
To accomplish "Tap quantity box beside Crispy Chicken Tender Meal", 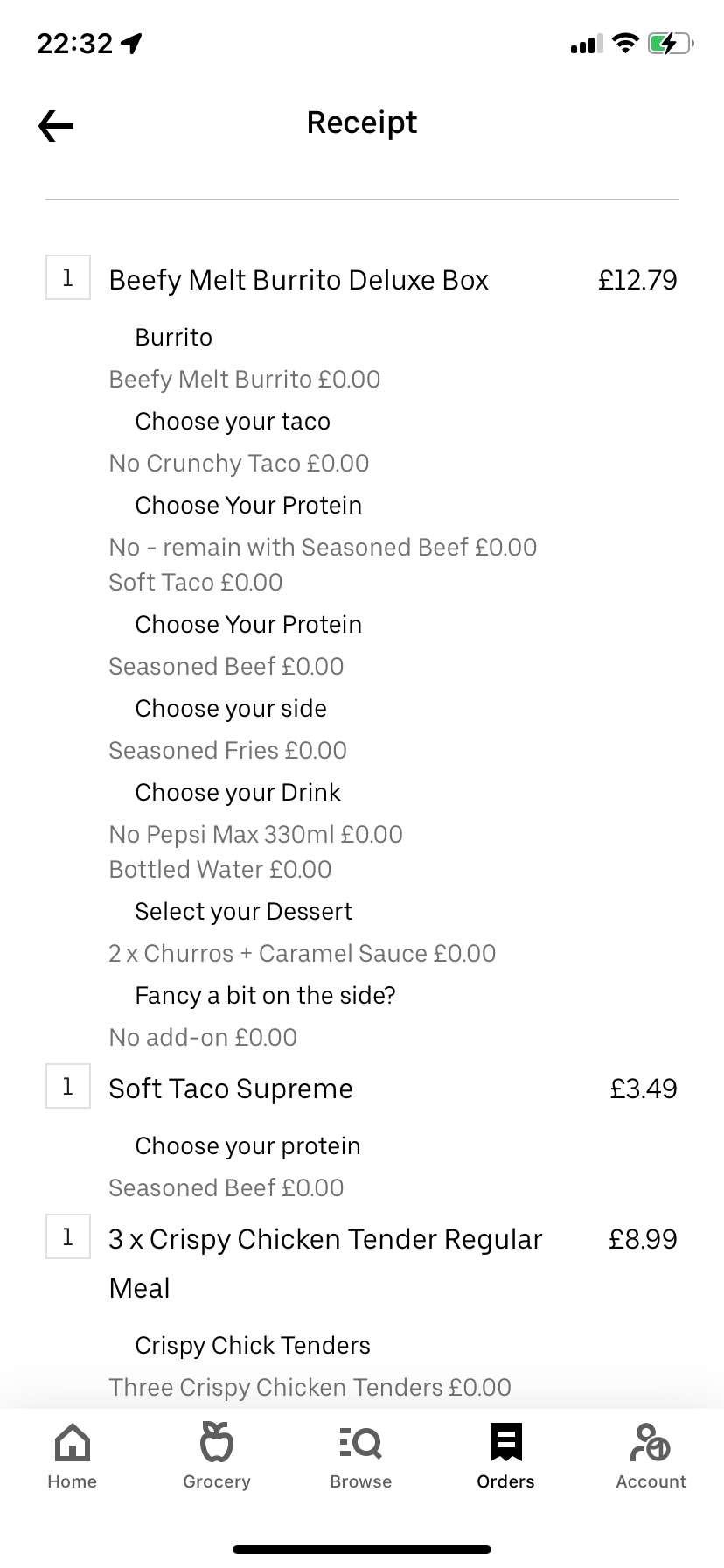I will pos(68,1237).
